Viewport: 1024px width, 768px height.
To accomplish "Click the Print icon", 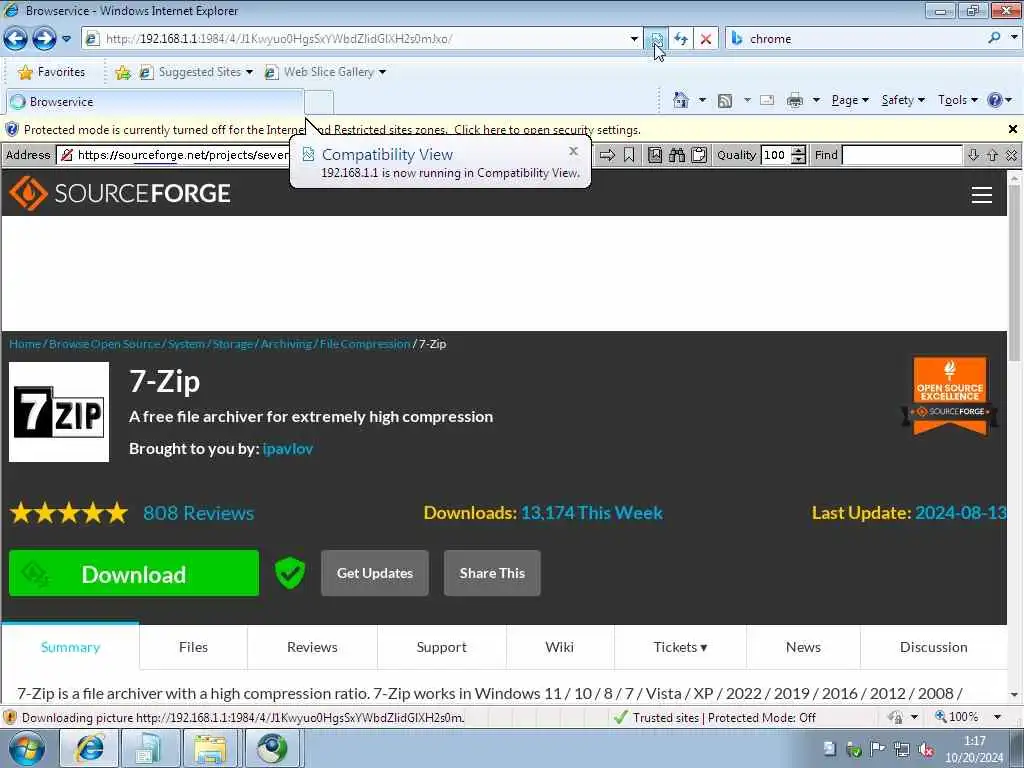I will (795, 100).
